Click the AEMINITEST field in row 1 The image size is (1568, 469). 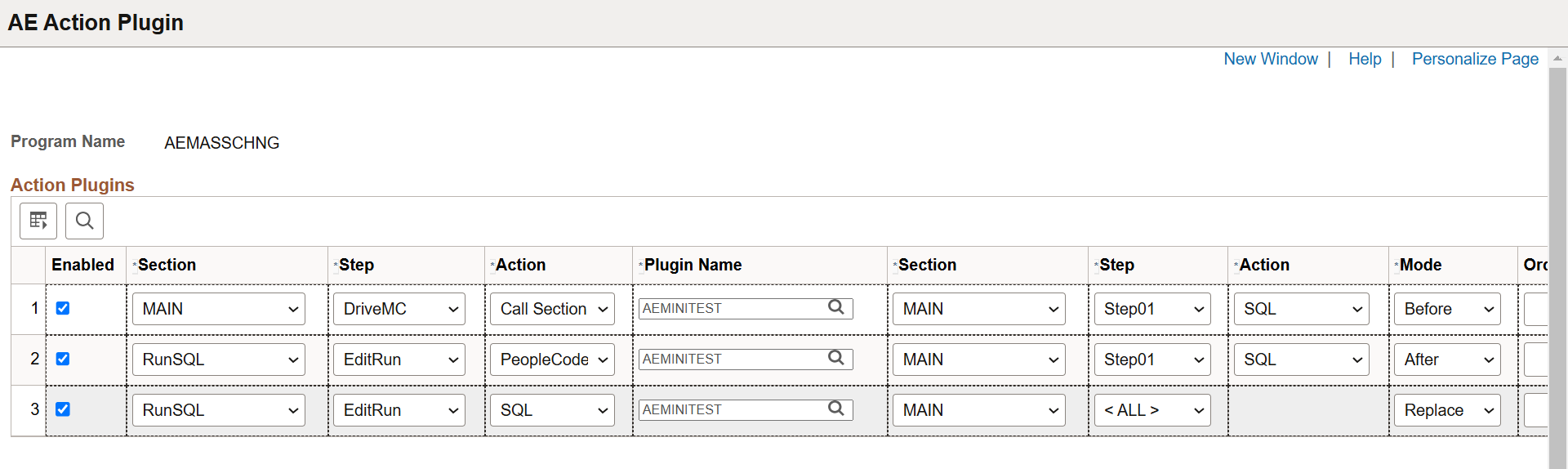click(x=731, y=308)
